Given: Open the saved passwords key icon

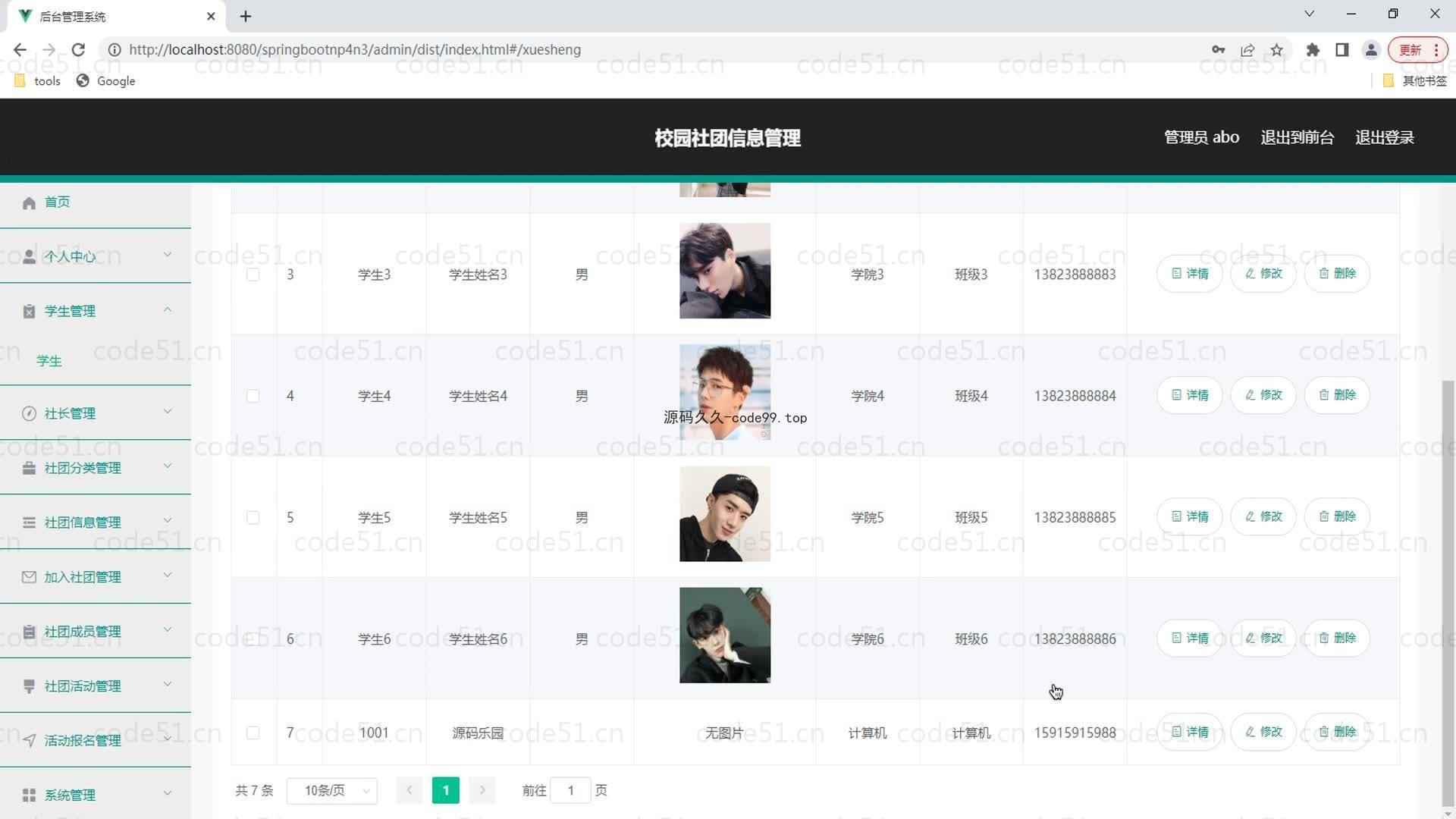Looking at the screenshot, I should 1219,50.
